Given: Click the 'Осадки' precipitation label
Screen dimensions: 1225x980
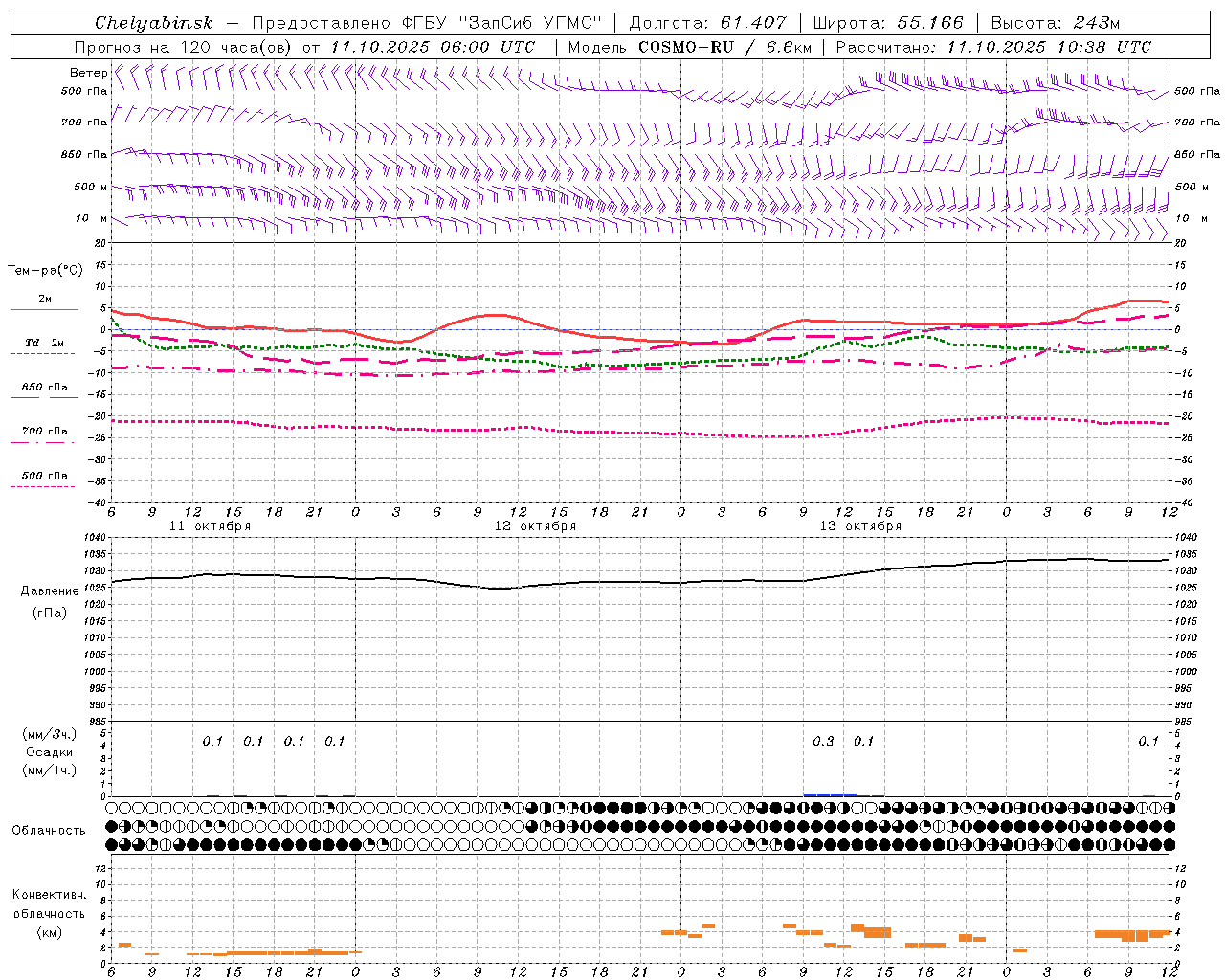Looking at the screenshot, I should (x=50, y=752).
